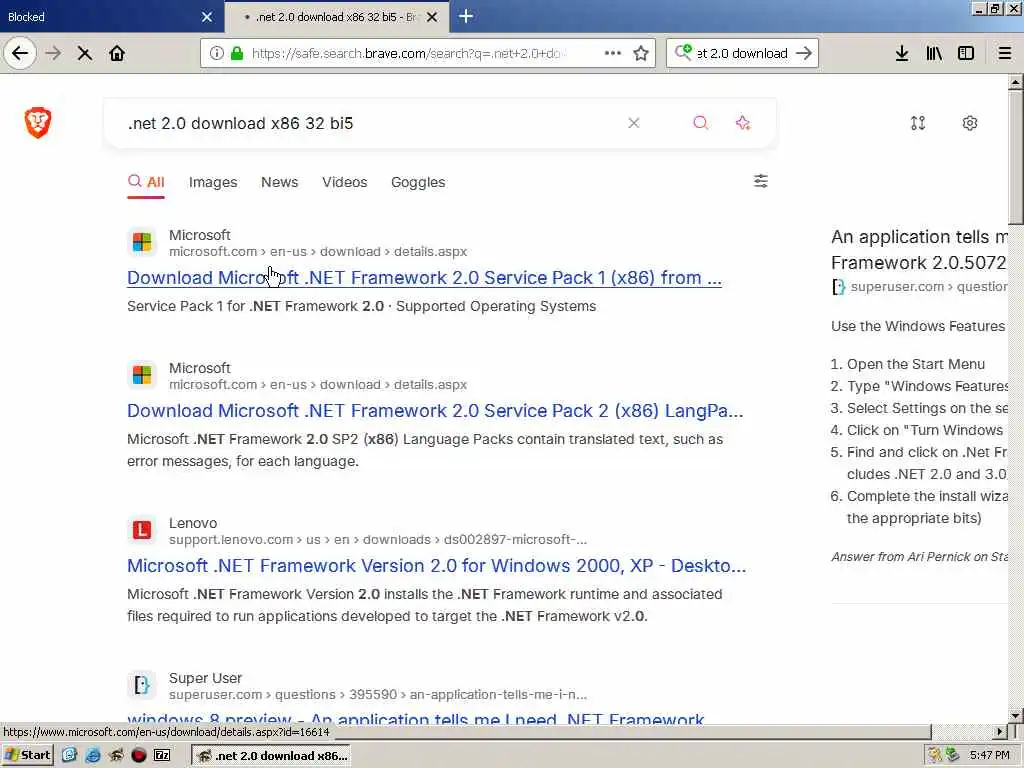Submit search bar query with the arrow

tap(804, 53)
